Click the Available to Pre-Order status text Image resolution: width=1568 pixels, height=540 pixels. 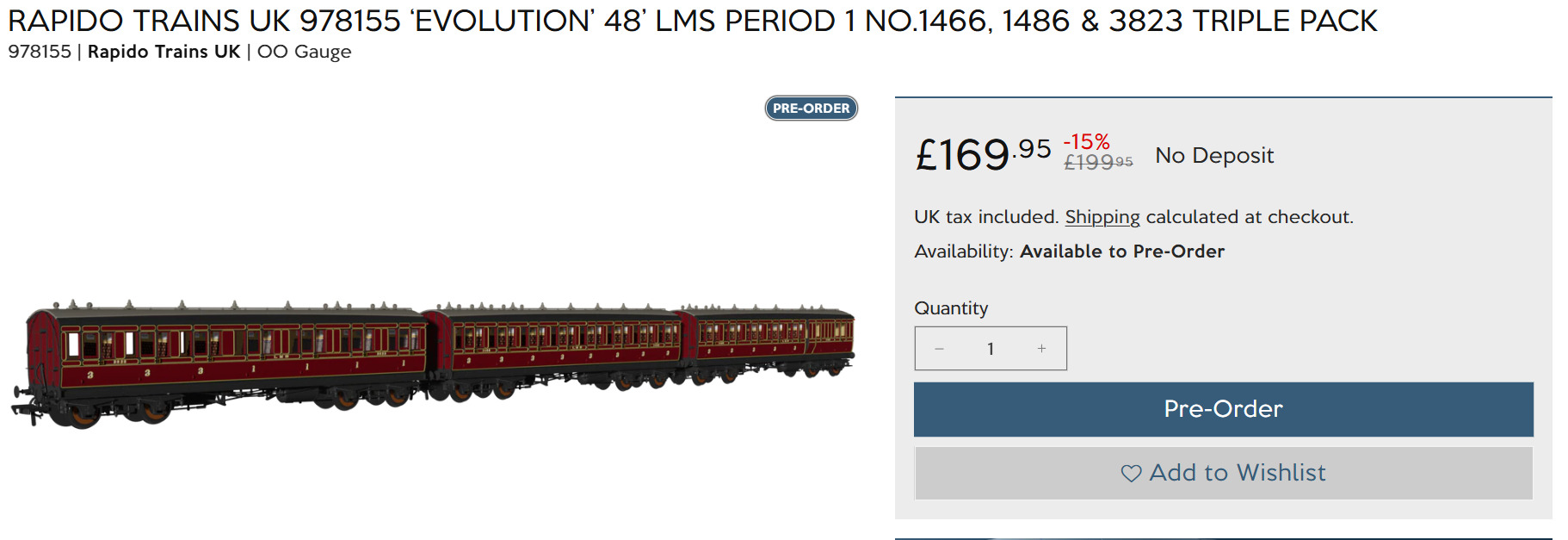1121,251
